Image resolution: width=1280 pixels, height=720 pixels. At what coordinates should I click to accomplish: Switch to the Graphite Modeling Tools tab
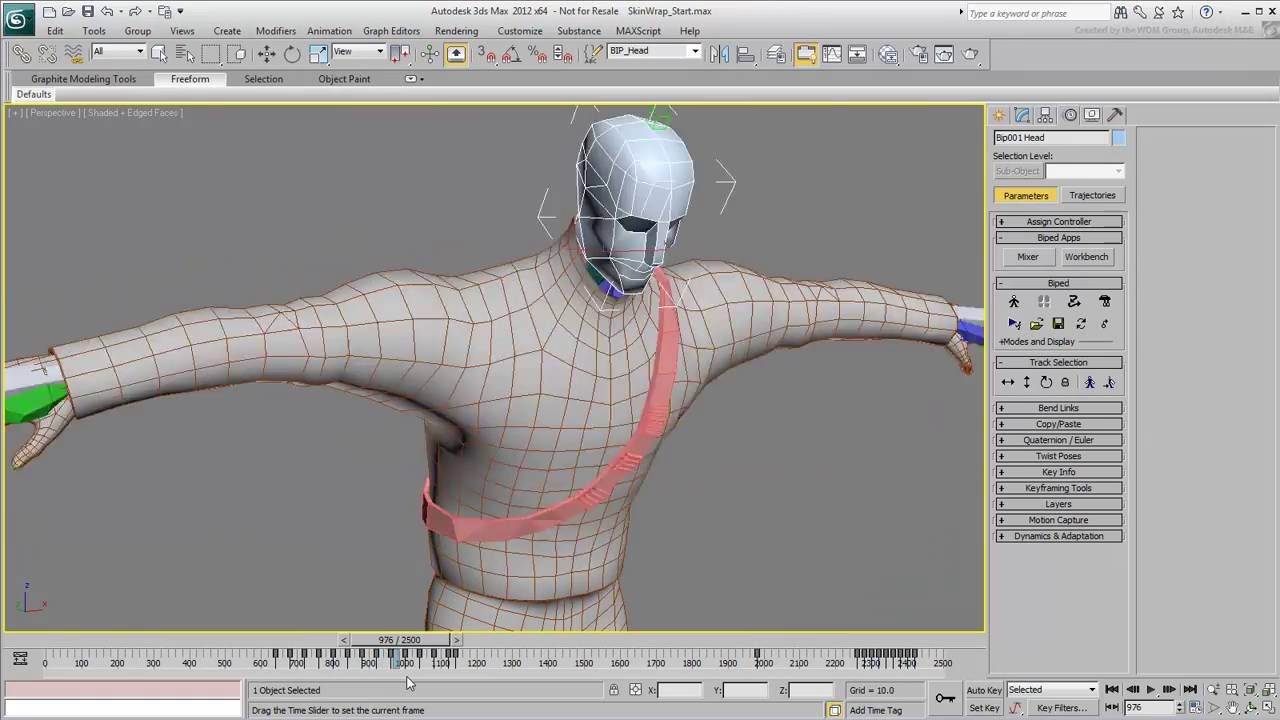(83, 79)
